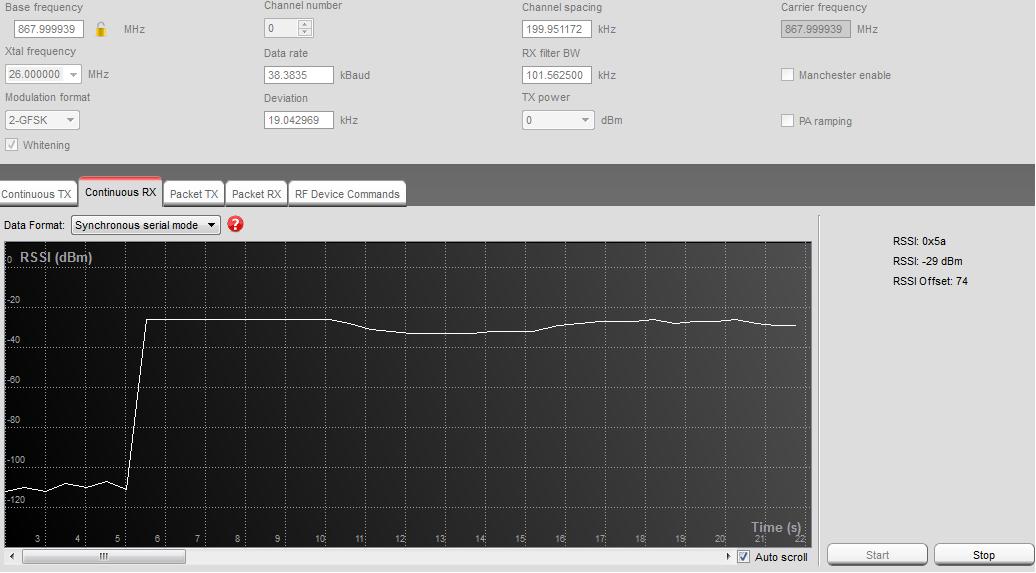The image size is (1036, 573).
Task: Click the Carrier frequency field
Action: click(x=815, y=29)
